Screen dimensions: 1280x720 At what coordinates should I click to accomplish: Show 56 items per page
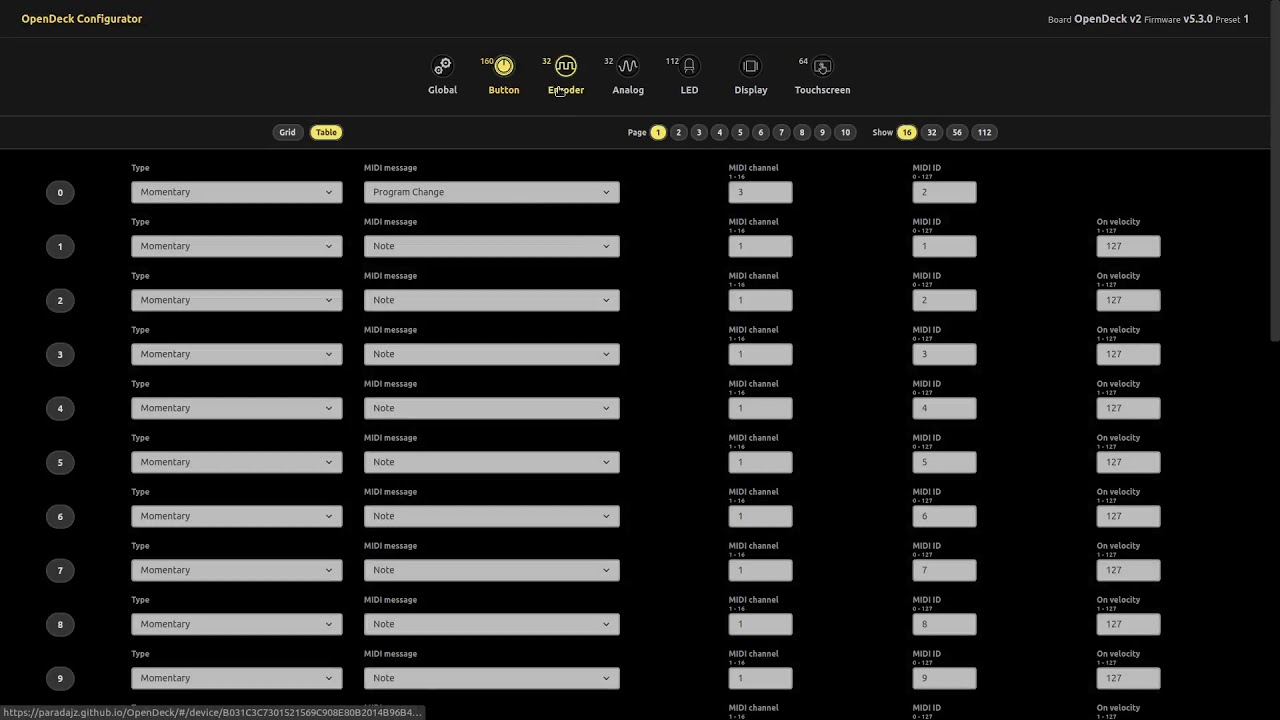pyautogui.click(x=957, y=132)
